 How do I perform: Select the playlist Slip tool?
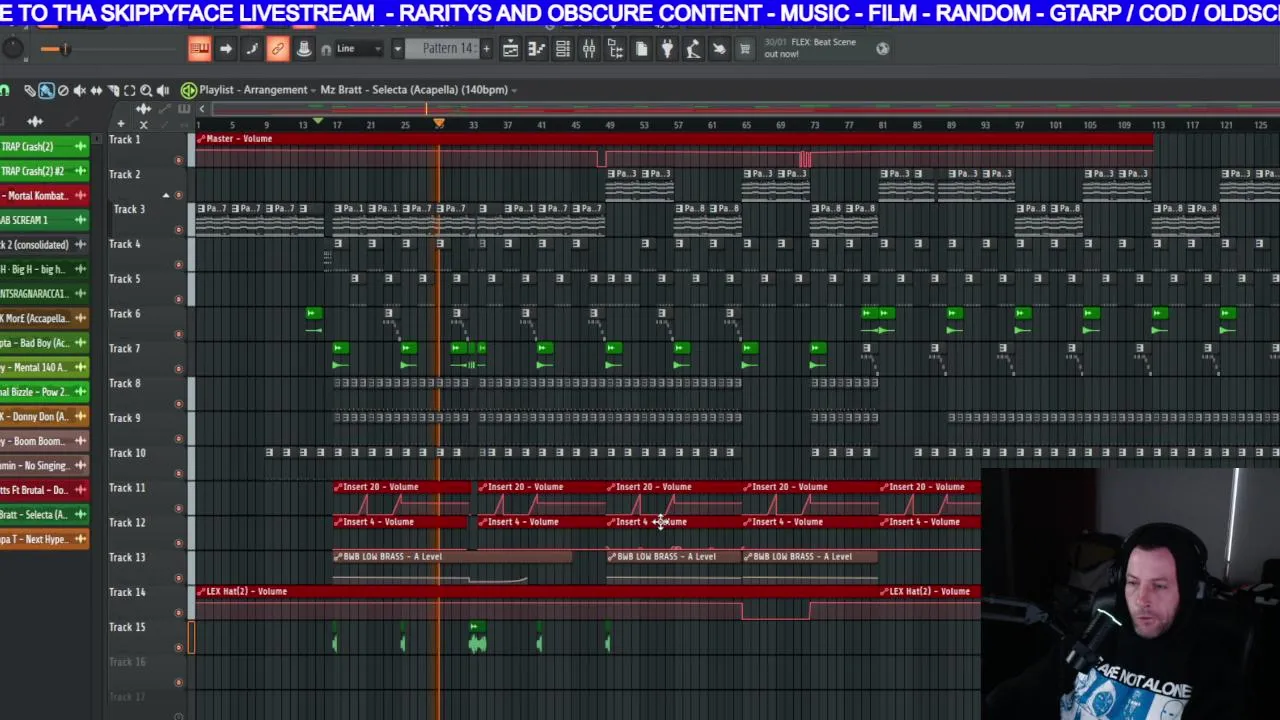click(97, 90)
